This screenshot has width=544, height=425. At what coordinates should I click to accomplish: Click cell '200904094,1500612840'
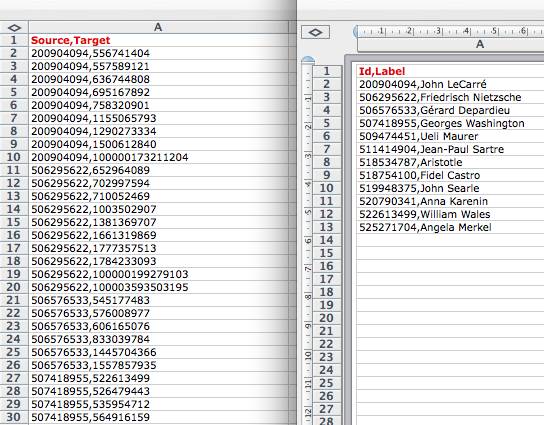(158, 144)
